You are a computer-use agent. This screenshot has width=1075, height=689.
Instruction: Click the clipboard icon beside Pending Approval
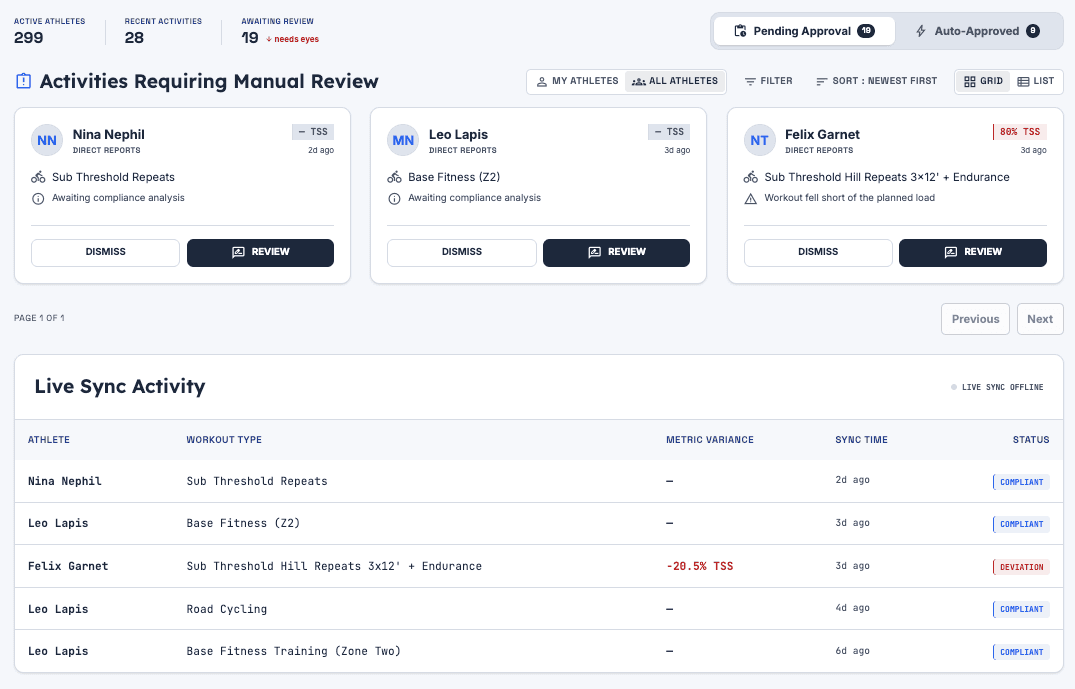pos(740,31)
